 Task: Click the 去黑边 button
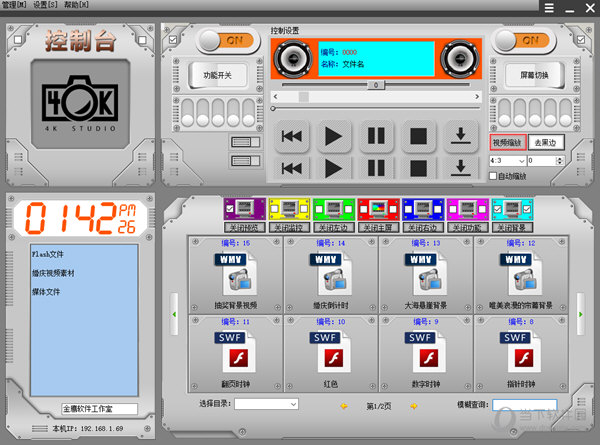pyautogui.click(x=545, y=143)
